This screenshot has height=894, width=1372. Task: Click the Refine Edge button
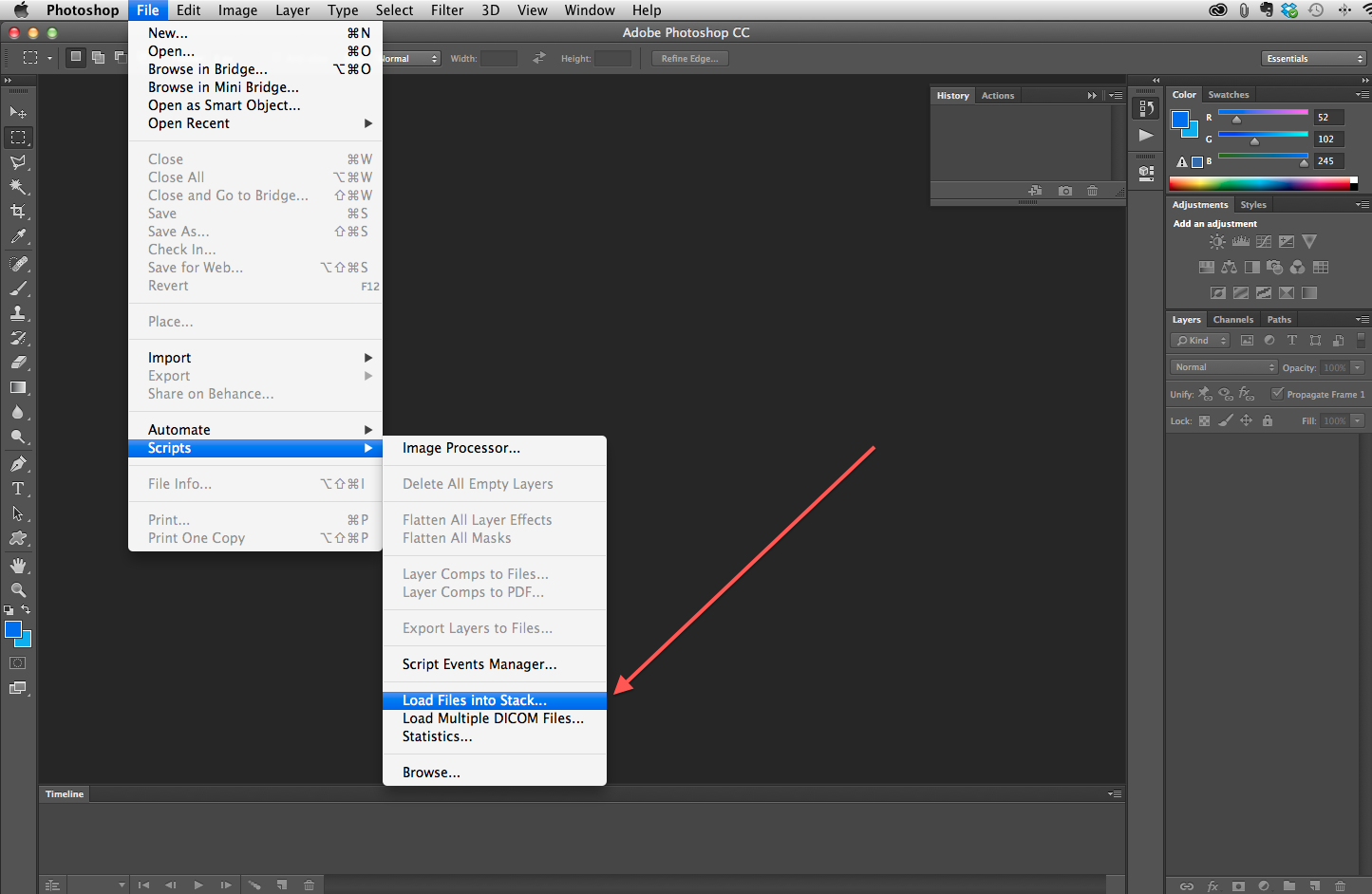(690, 58)
